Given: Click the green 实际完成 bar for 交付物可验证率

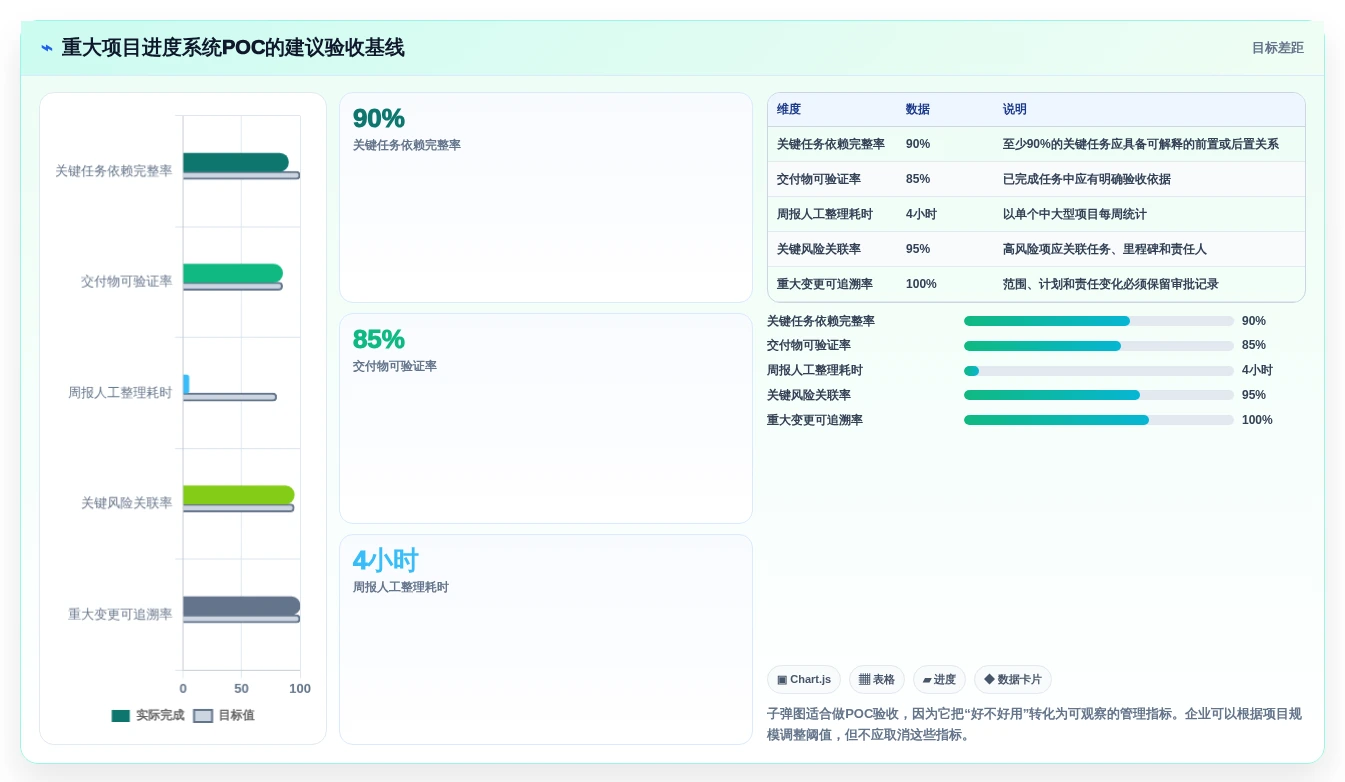Looking at the screenshot, I should click(x=233, y=273).
